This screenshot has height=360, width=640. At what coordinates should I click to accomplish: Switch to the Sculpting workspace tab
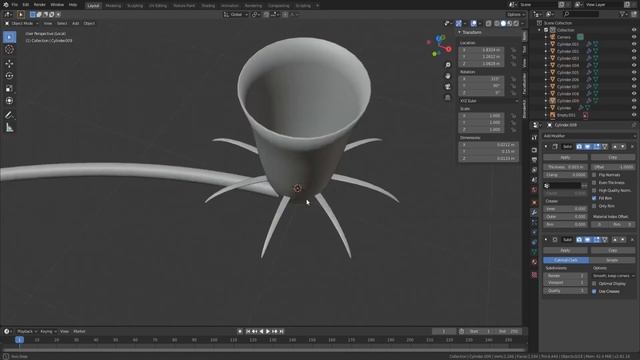pos(135,6)
